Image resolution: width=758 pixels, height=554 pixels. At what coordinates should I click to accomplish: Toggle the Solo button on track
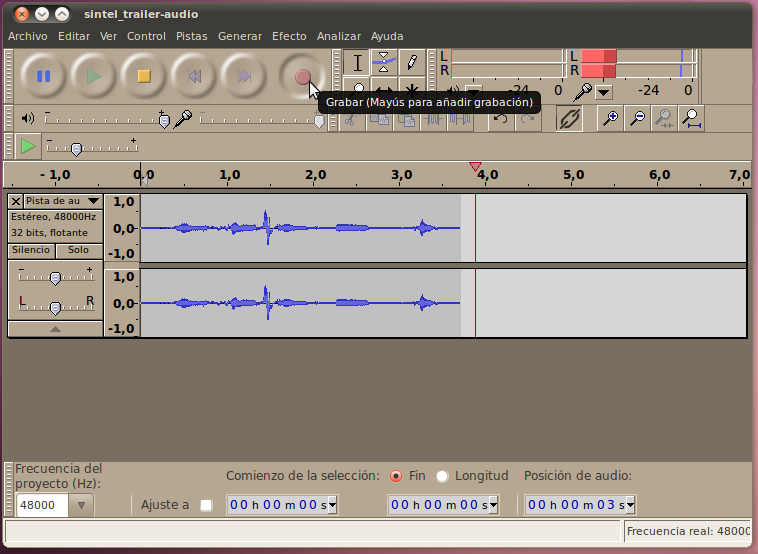click(79, 250)
